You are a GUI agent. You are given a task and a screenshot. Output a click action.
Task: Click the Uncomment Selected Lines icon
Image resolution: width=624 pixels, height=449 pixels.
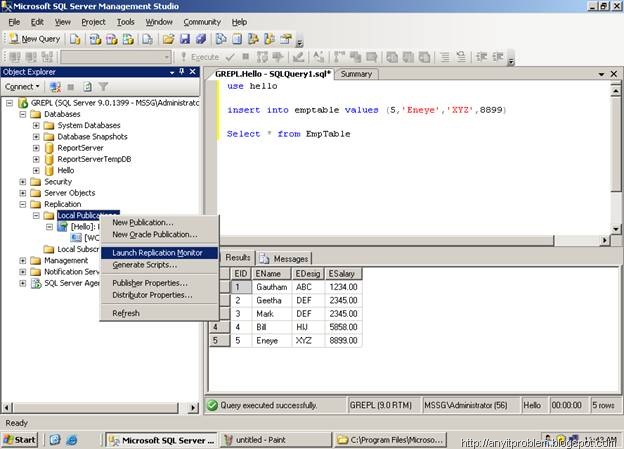coord(461,57)
